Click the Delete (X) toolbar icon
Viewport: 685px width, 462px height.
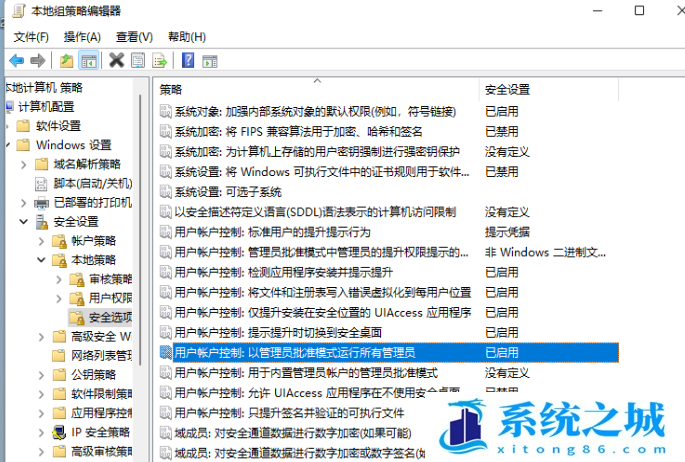coord(116,60)
